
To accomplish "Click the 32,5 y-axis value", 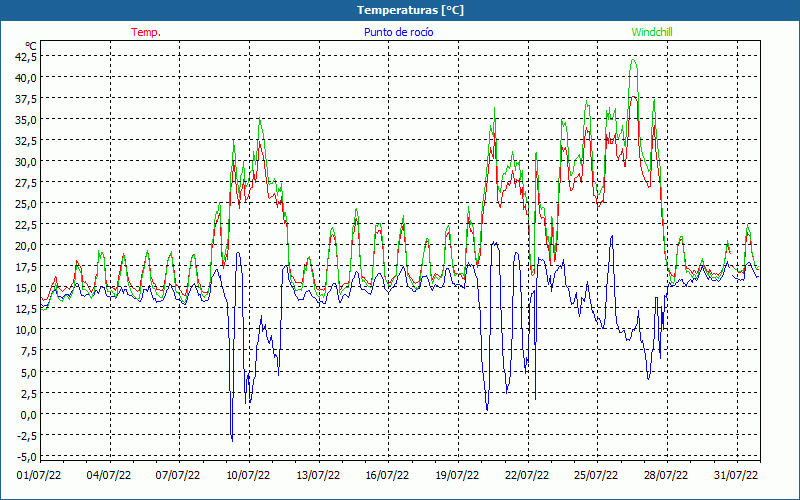I will coord(26,140).
